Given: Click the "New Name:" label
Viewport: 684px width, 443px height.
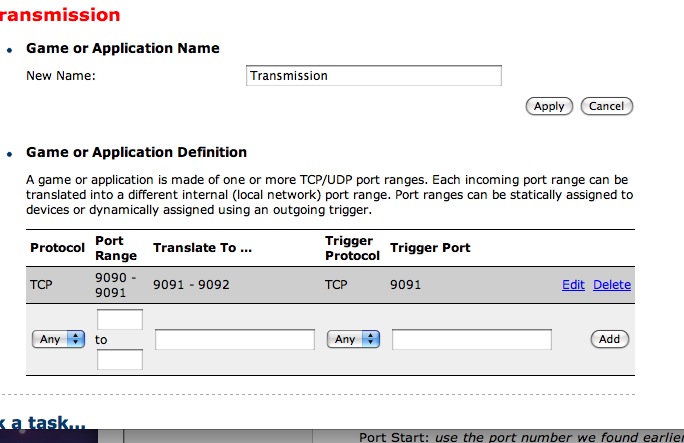Looking at the screenshot, I should pyautogui.click(x=61, y=76).
